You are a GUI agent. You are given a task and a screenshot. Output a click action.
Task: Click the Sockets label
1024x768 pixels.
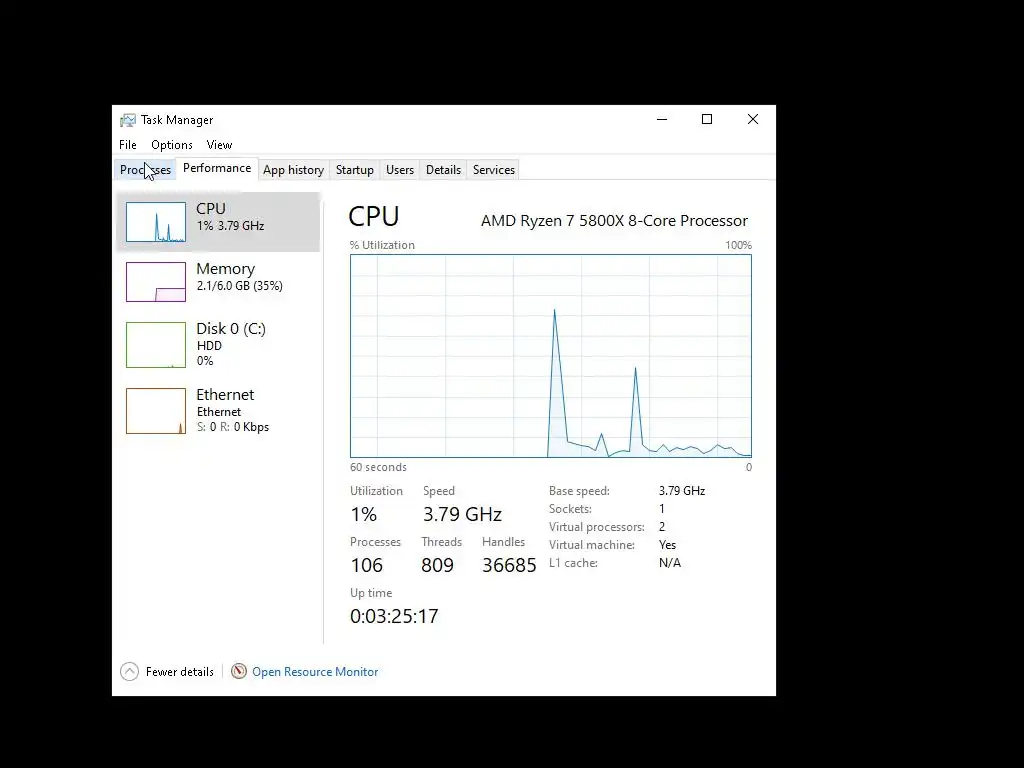(x=570, y=509)
